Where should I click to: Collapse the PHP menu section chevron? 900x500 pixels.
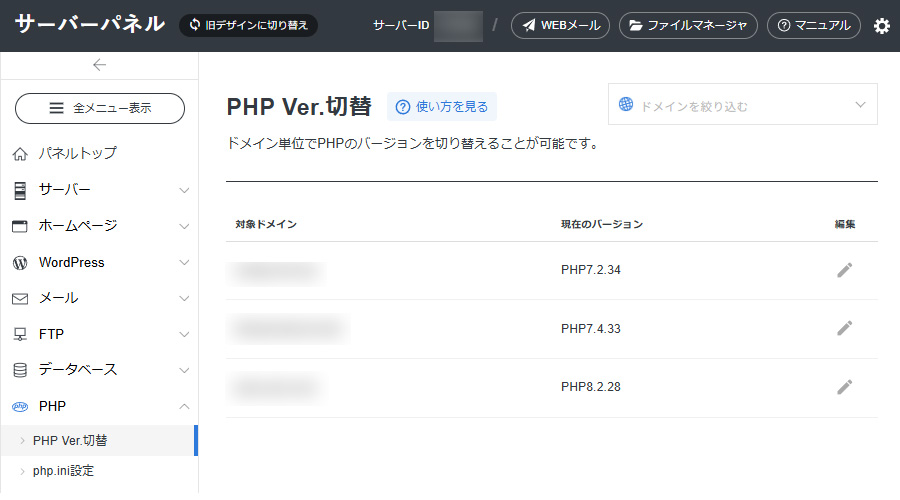click(x=184, y=406)
